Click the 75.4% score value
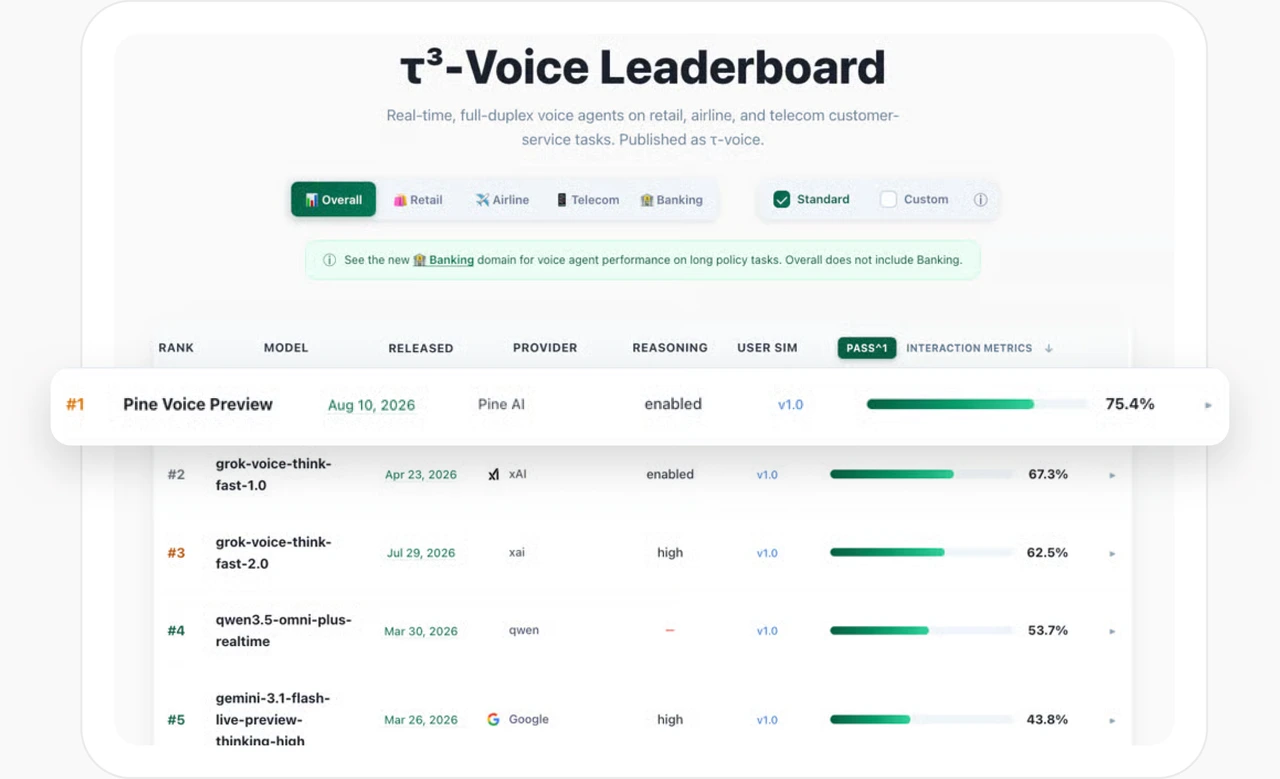1280x779 pixels. pos(1130,404)
